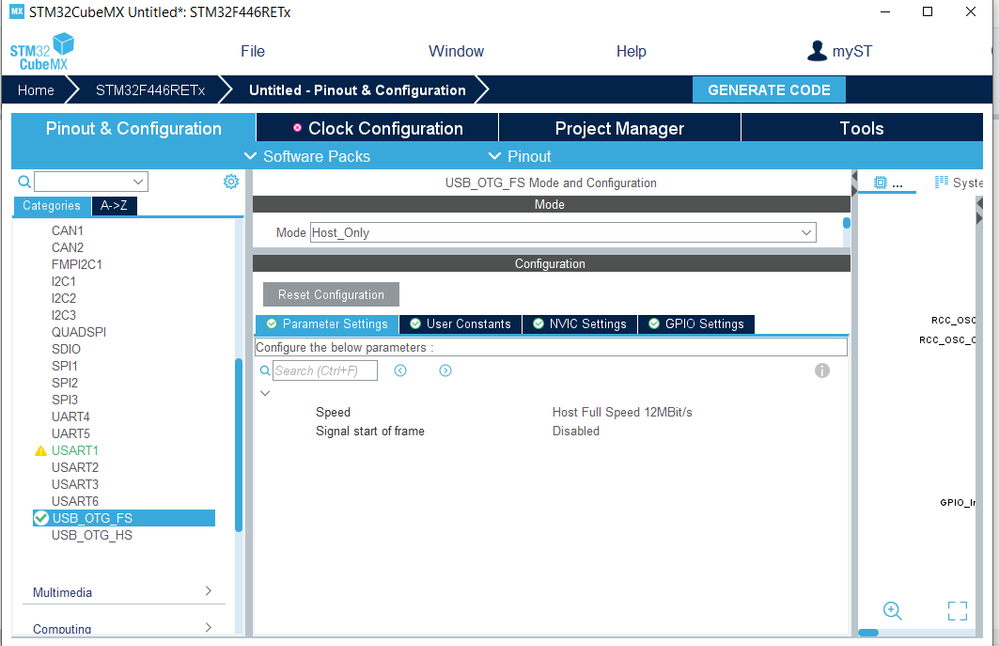The image size is (999, 646).
Task: Switch to the Clock Configuration tab
Action: click(377, 128)
